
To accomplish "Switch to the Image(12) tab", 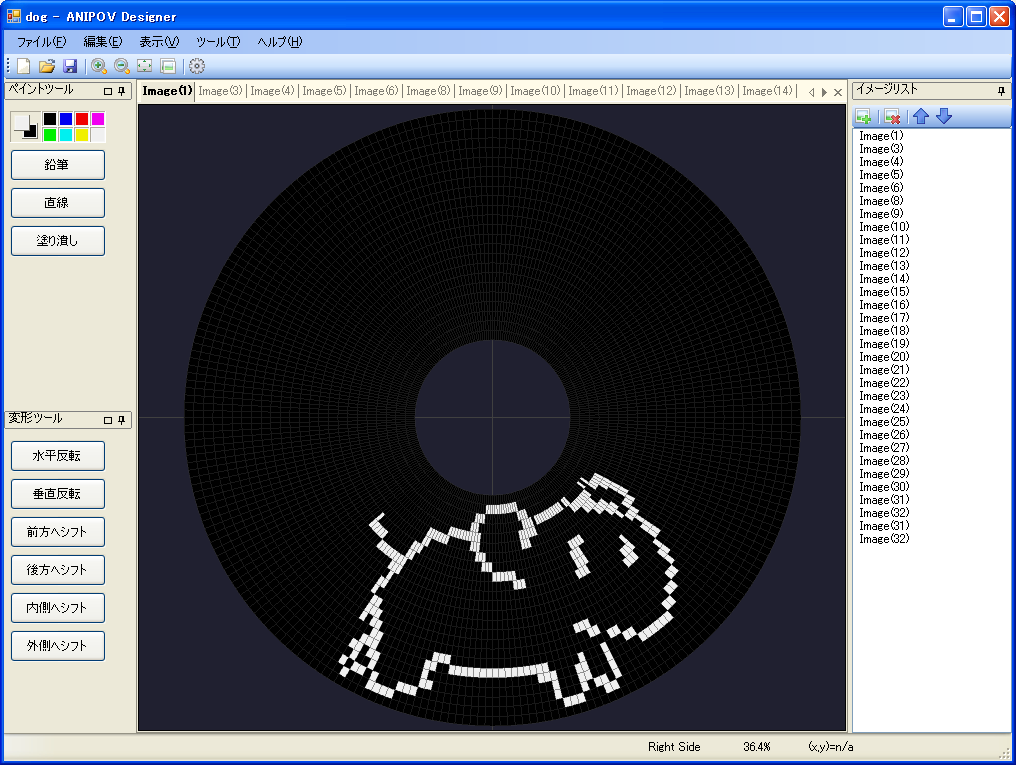I will coord(651,91).
